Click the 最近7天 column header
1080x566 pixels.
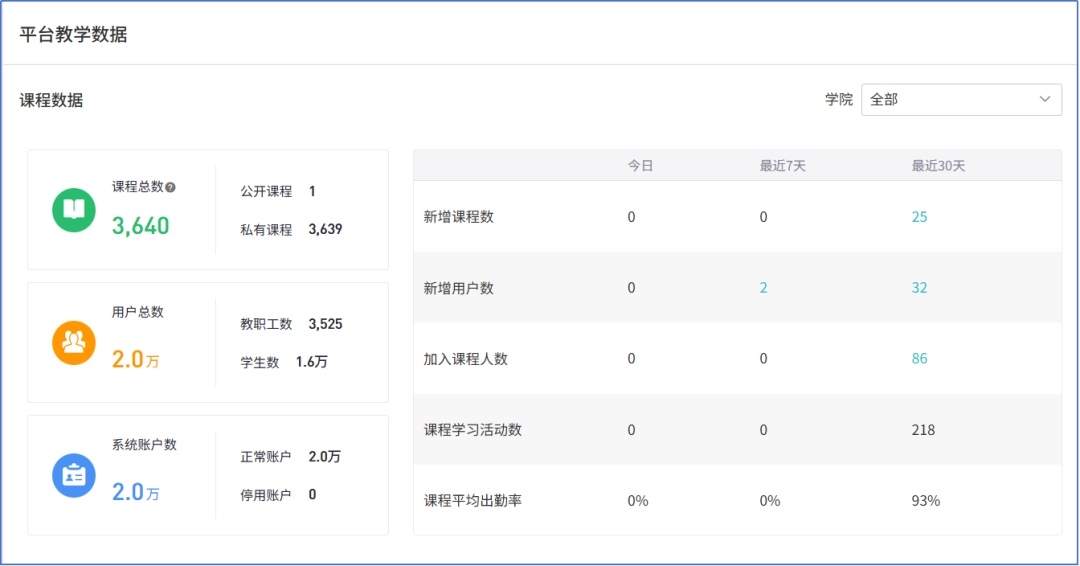point(782,166)
